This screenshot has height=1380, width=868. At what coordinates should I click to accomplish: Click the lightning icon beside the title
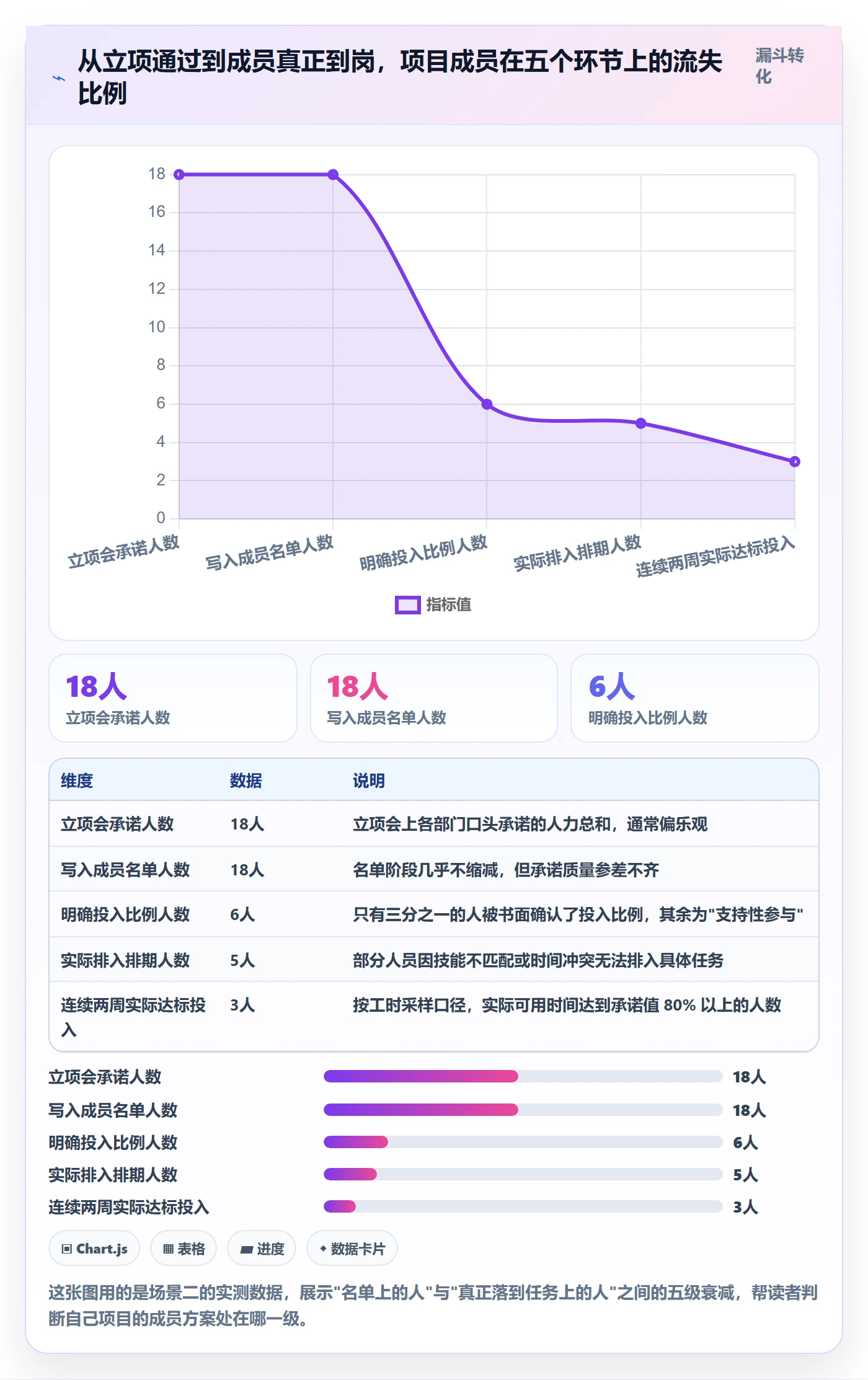(59, 78)
